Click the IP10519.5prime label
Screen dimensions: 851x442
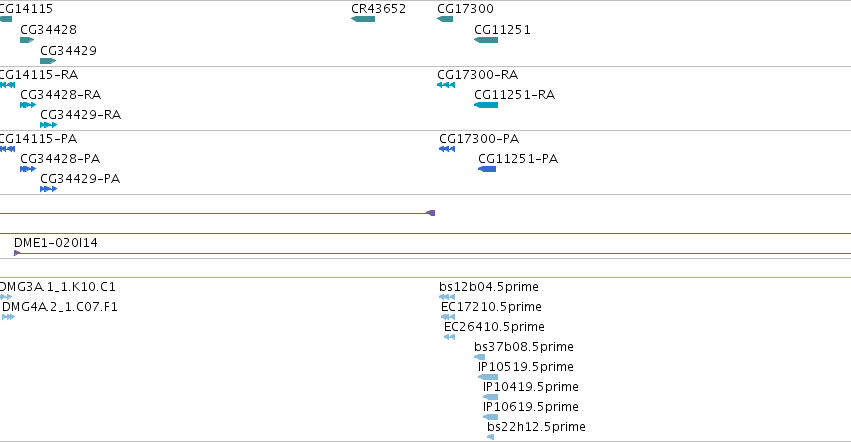pos(526,367)
